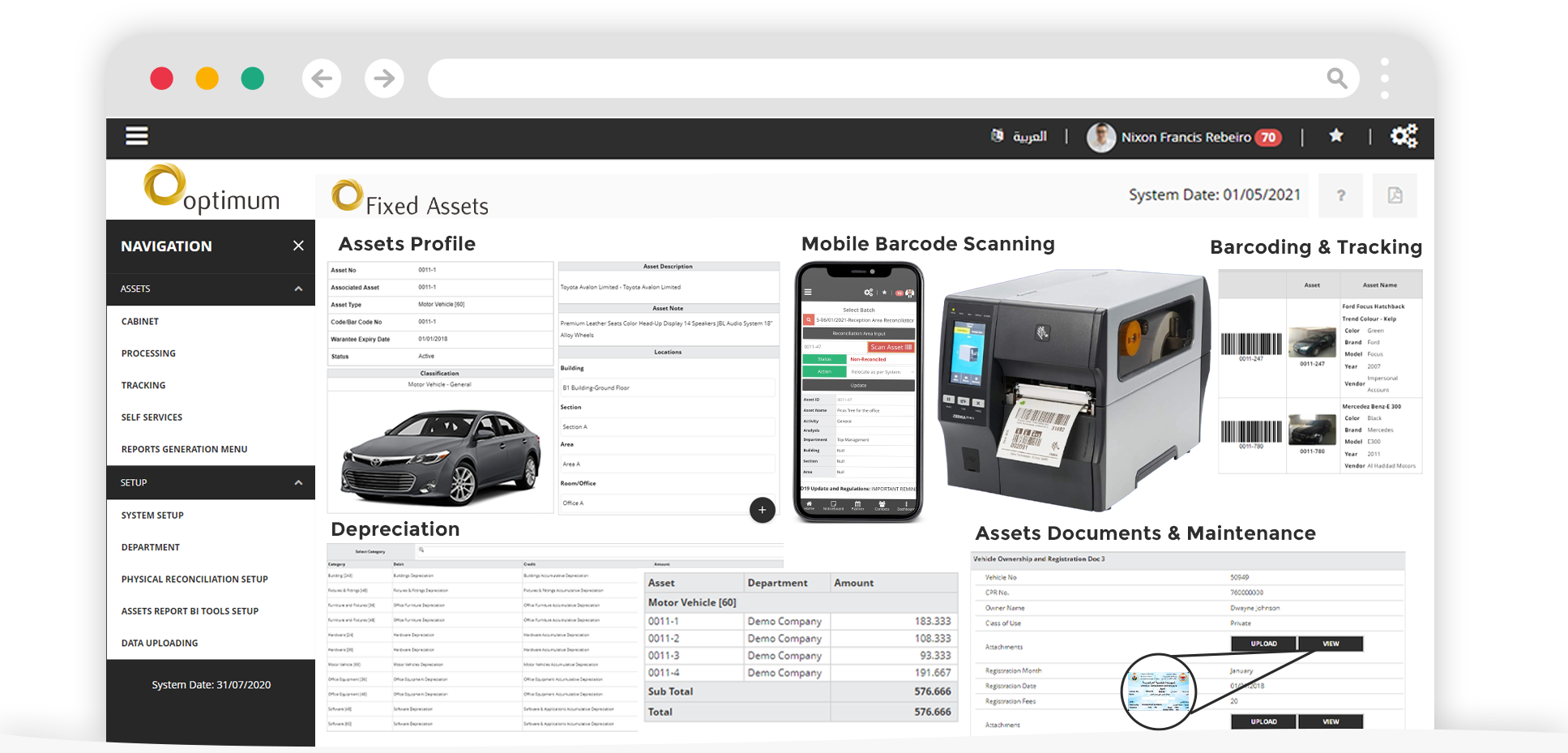Click the phone app hamburger menu icon
This screenshot has height=753, width=1568.
coord(807,293)
